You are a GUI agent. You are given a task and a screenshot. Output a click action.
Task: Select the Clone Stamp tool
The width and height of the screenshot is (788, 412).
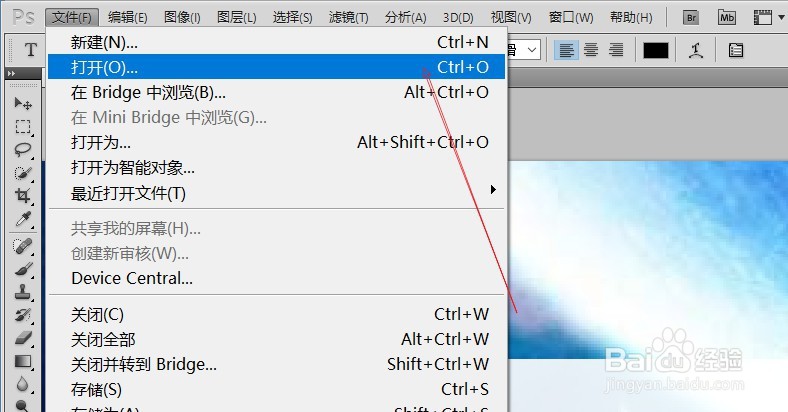click(x=23, y=292)
